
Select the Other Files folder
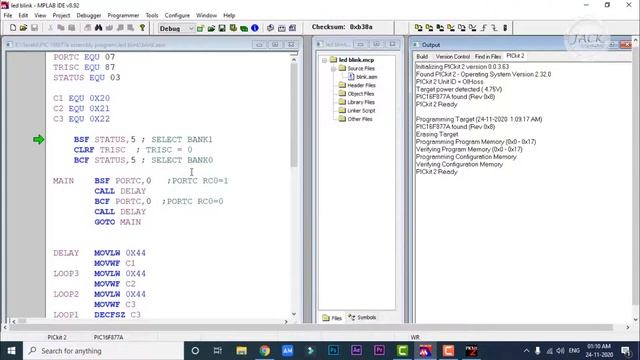tap(356, 119)
